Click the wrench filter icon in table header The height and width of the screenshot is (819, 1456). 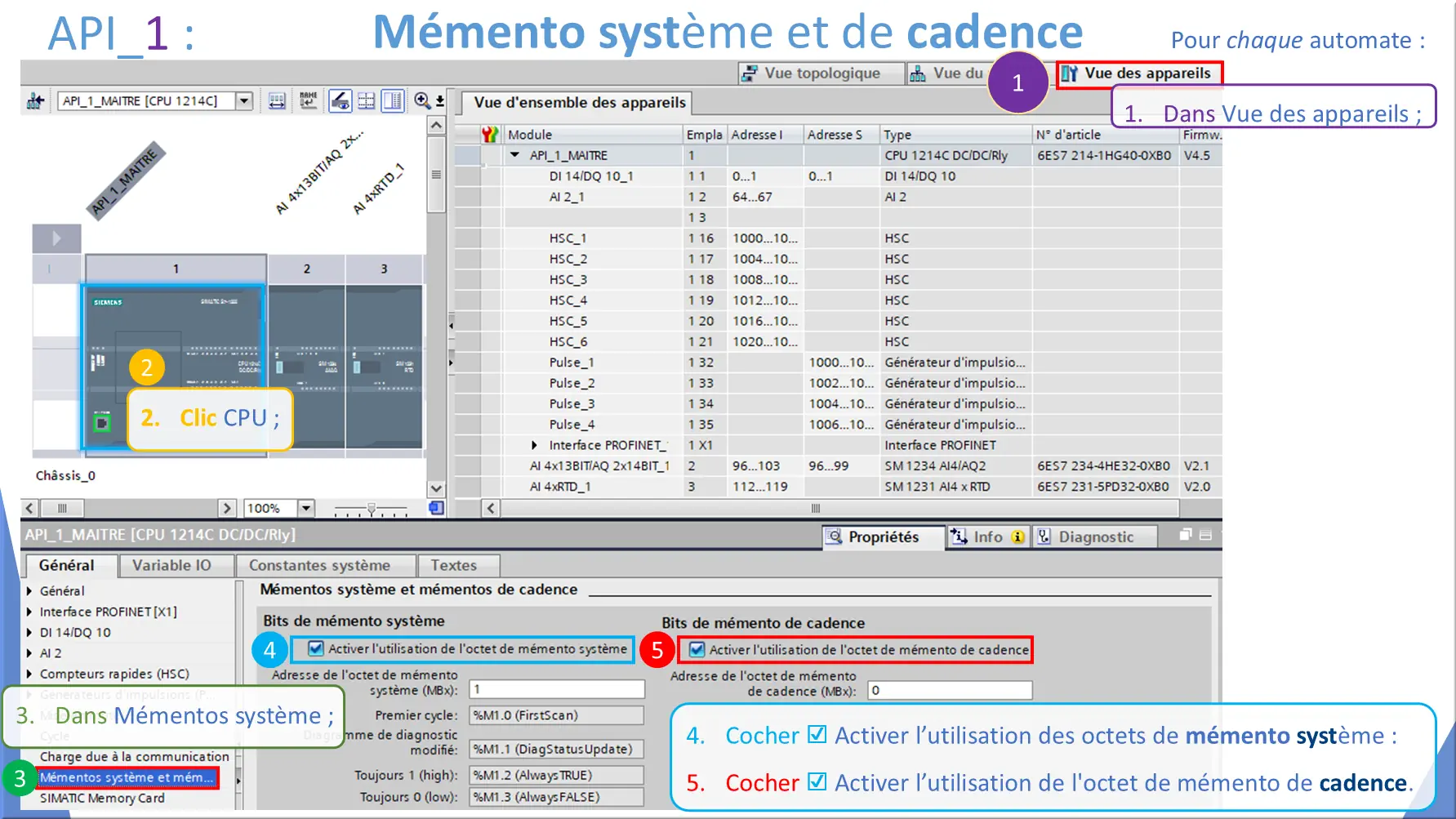point(490,135)
